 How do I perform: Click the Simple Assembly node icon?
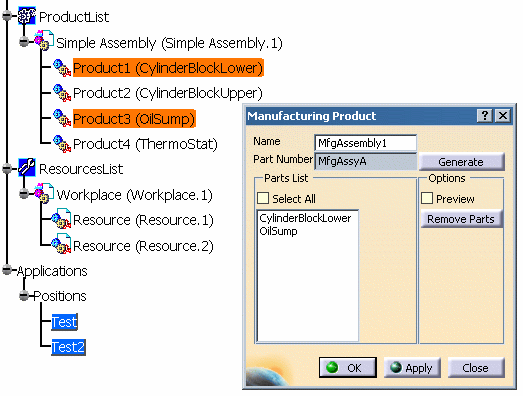pos(44,41)
